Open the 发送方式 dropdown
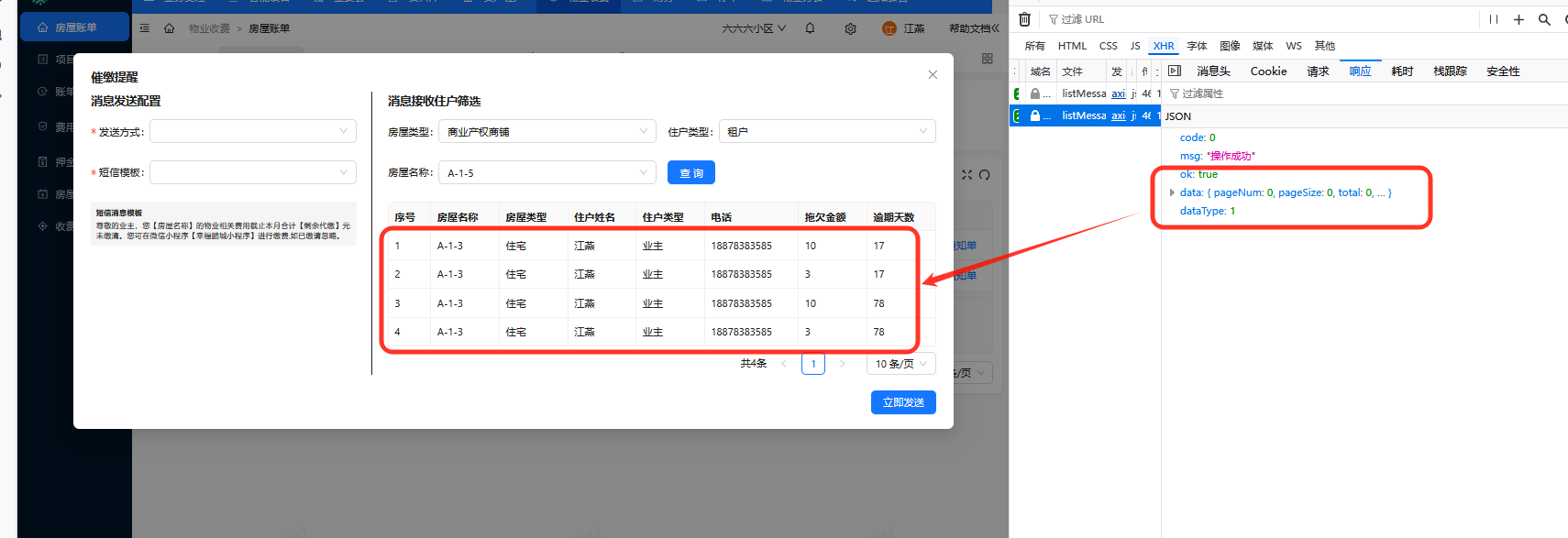 (x=253, y=132)
